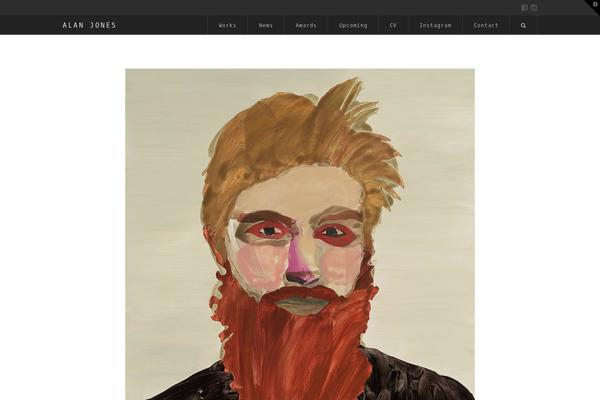Viewport: 600px width, 400px height.
Task: Open the corner settings gear icon
Action: point(593,6)
